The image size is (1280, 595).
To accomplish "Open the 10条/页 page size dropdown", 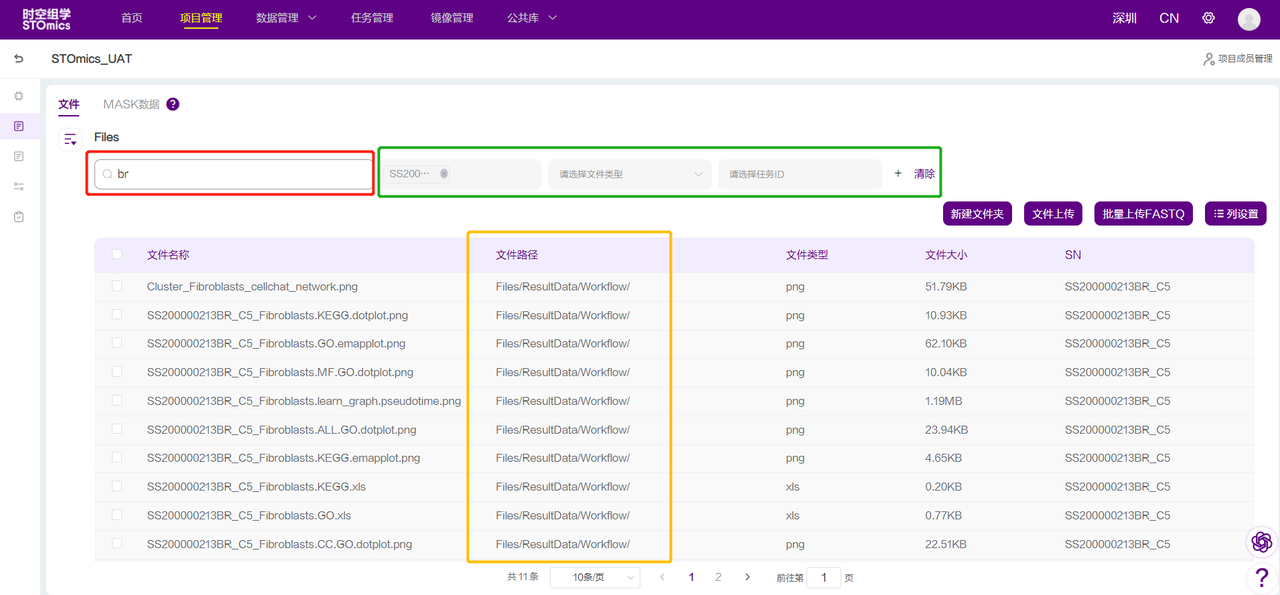I will [x=594, y=578].
